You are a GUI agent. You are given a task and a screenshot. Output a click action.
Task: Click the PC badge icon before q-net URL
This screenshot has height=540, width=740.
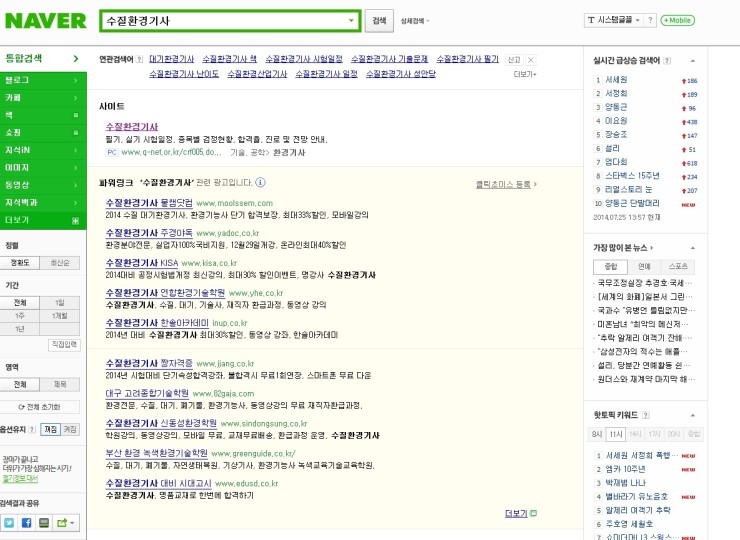coord(112,152)
